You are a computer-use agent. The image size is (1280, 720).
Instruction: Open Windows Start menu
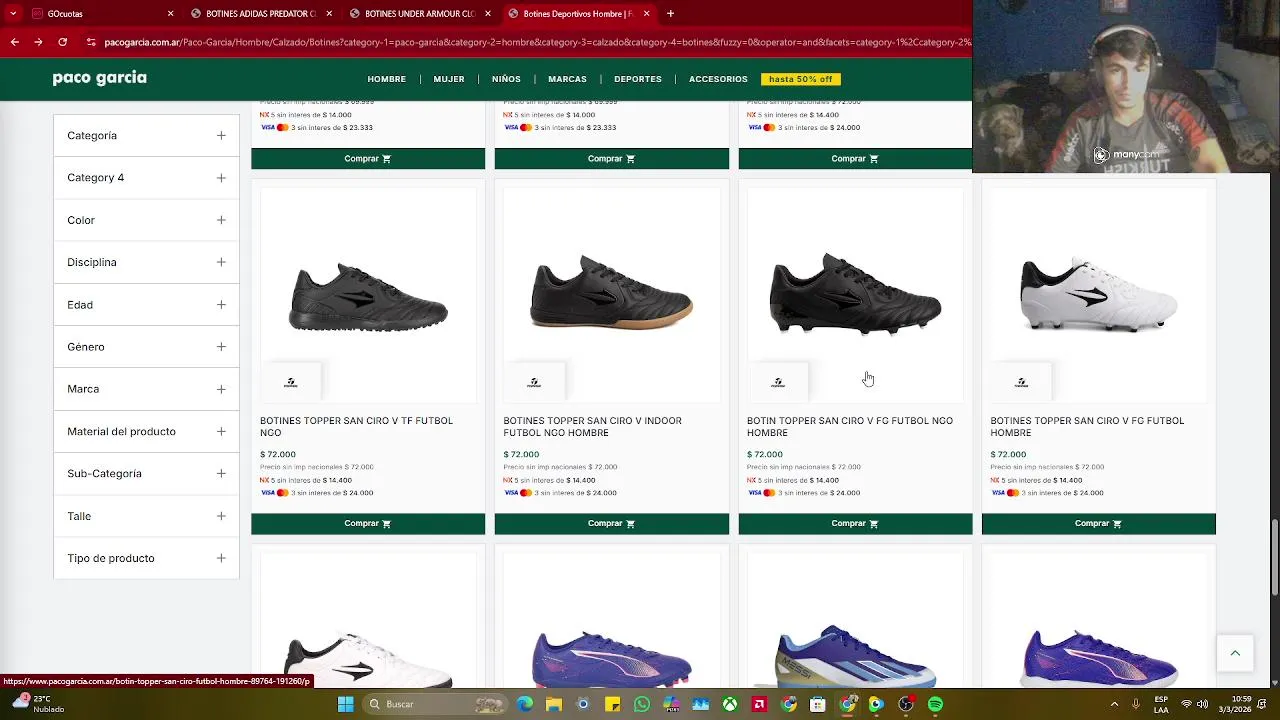click(345, 704)
